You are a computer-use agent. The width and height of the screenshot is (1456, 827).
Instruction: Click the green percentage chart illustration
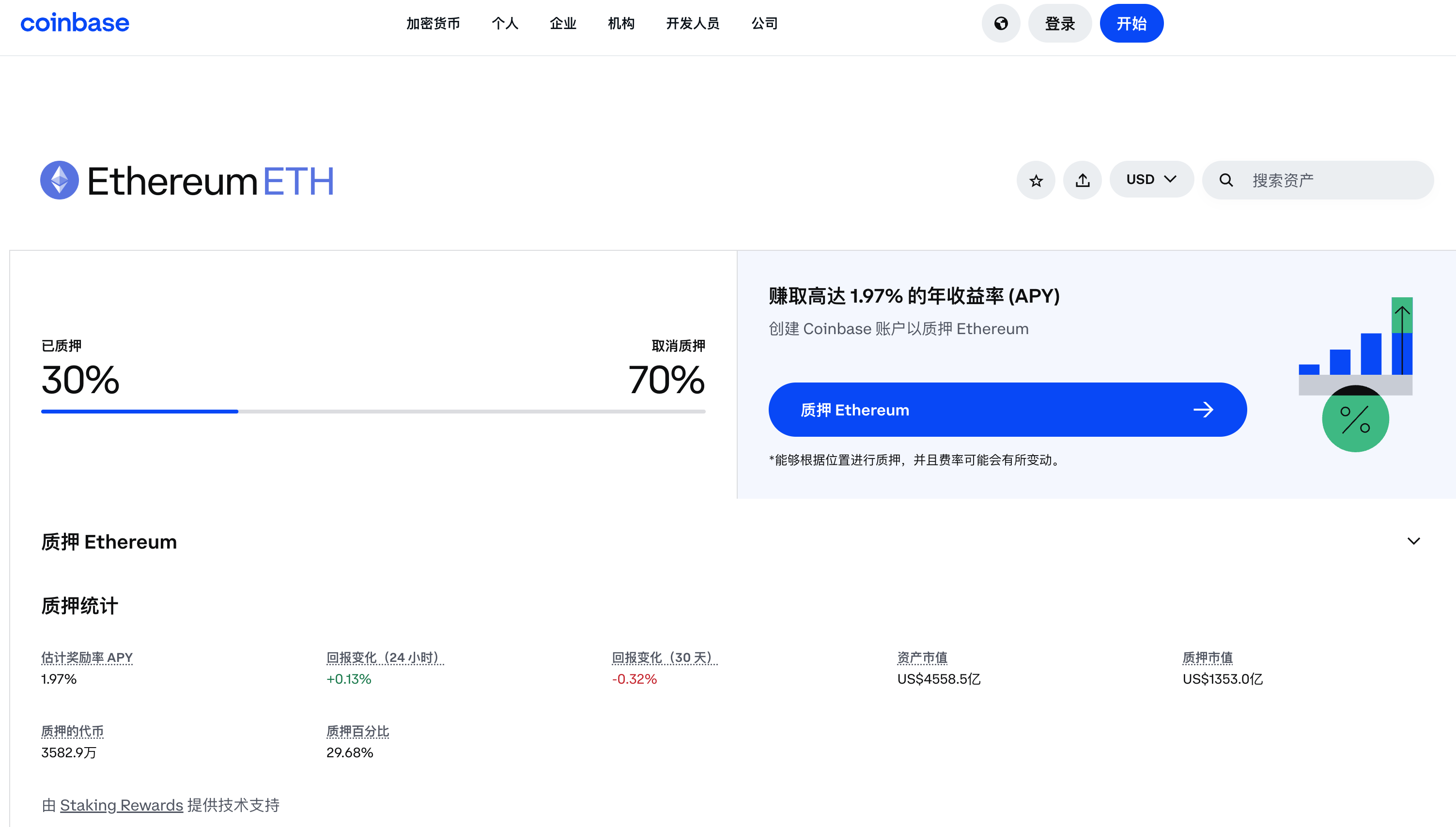[1355, 419]
